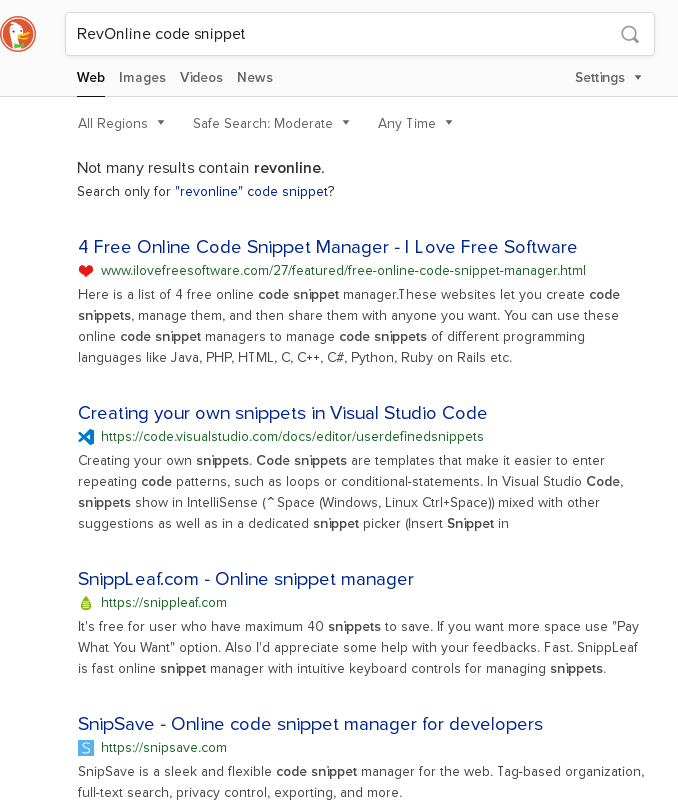Select the Web results tab
The width and height of the screenshot is (678, 809).
pos(91,78)
